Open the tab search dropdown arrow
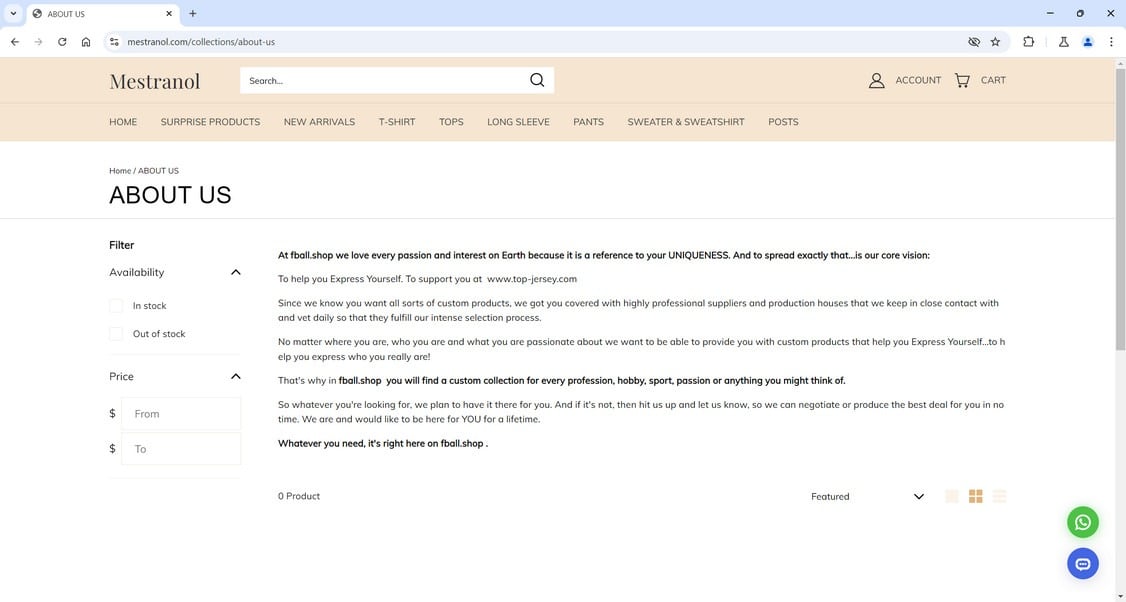This screenshot has height=602, width=1126. 13,14
